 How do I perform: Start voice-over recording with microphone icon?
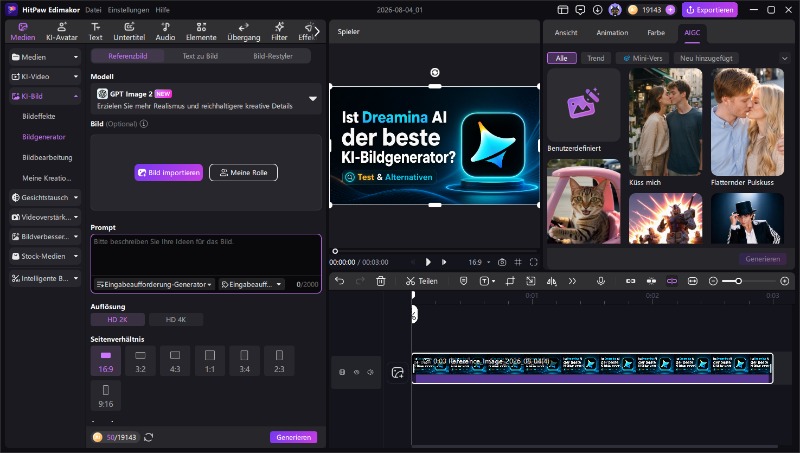click(601, 281)
